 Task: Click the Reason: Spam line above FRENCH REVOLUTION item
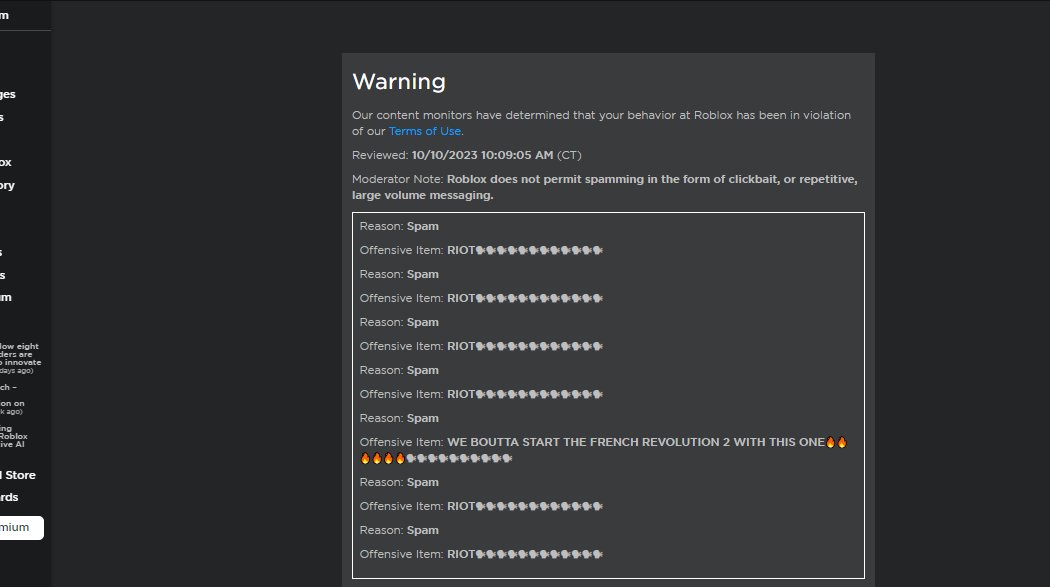399,418
